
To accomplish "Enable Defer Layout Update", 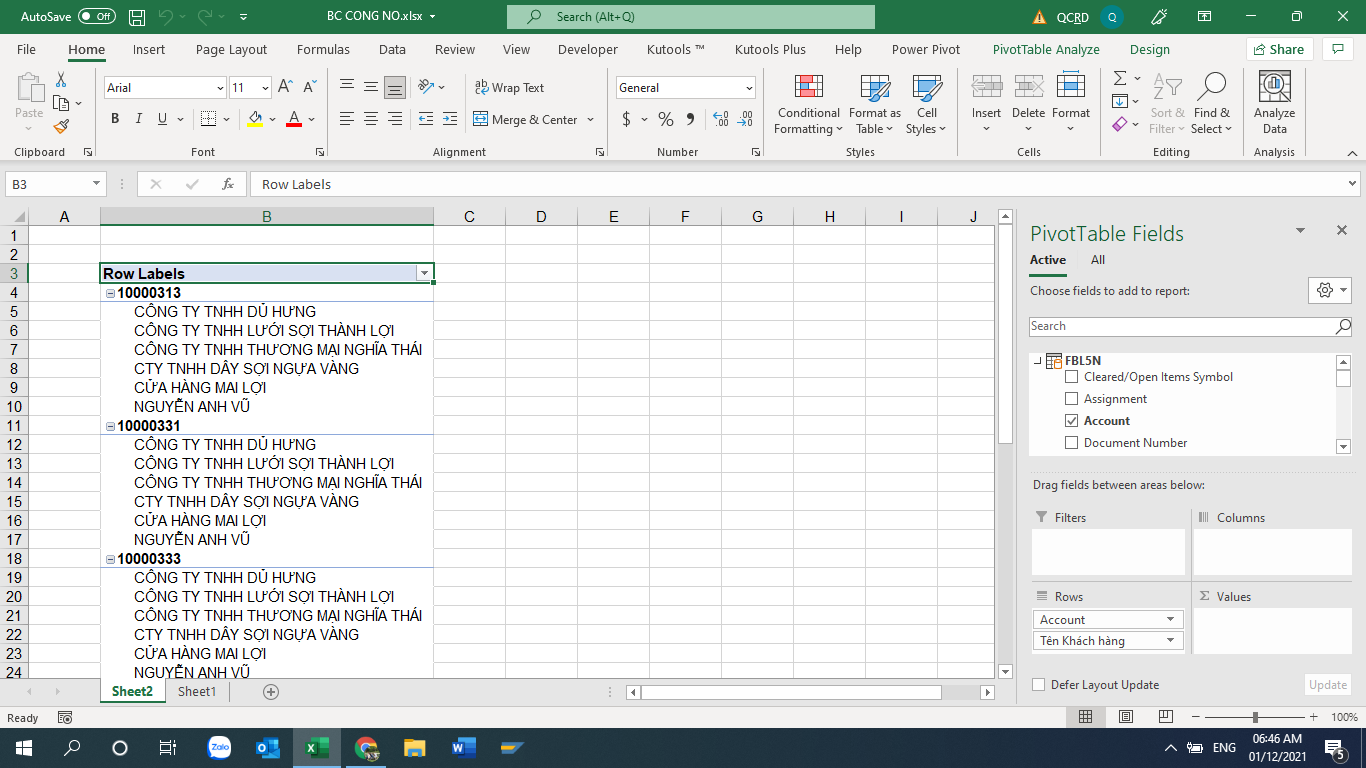I will (1039, 685).
